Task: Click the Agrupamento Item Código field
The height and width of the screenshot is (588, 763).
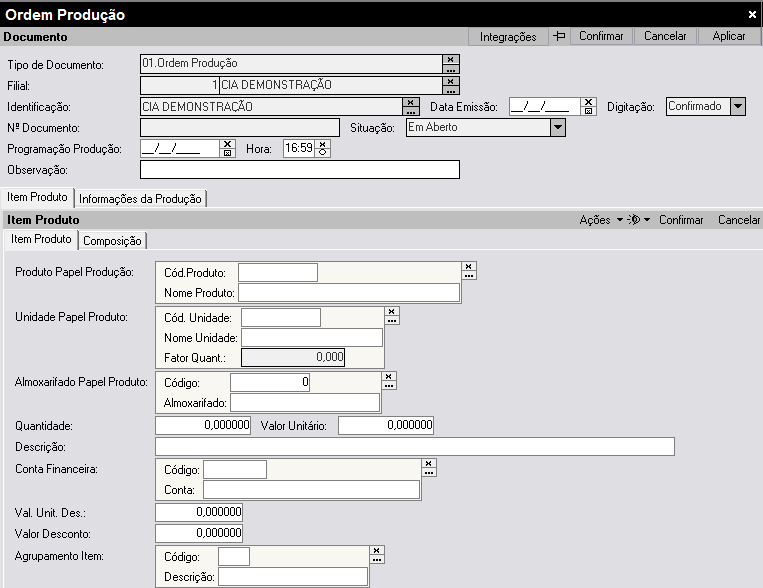Action: [x=234, y=556]
